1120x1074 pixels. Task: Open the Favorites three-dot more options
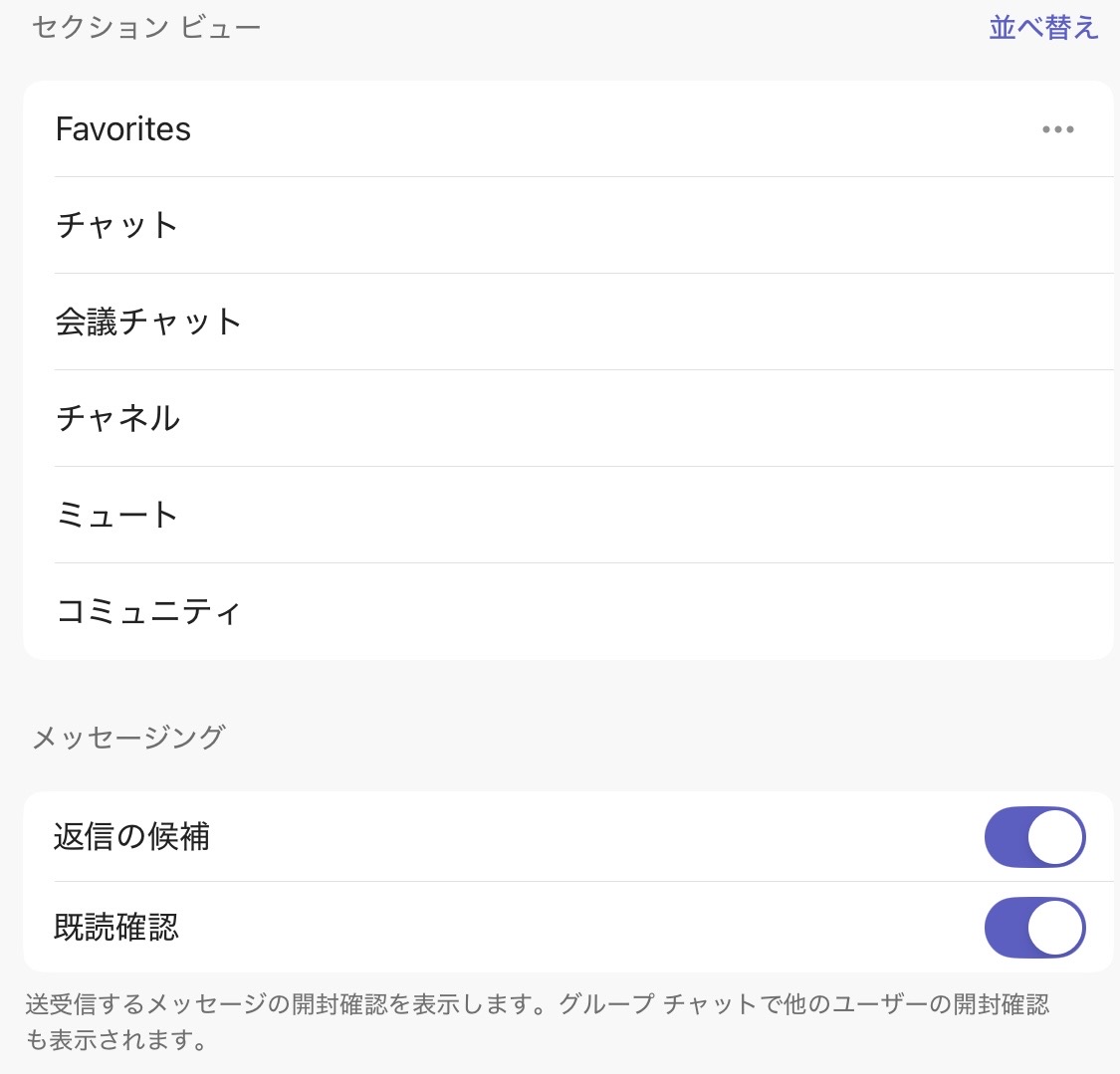click(1058, 129)
